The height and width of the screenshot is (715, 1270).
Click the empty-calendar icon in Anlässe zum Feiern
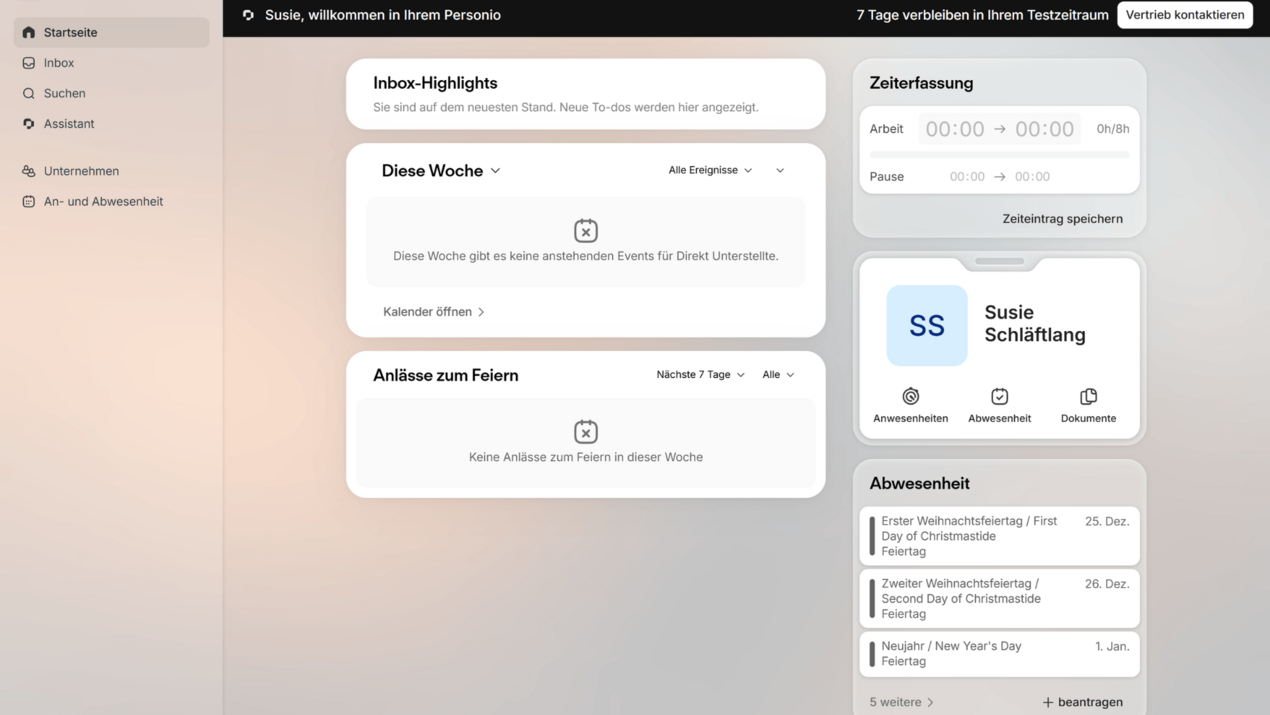tap(586, 431)
